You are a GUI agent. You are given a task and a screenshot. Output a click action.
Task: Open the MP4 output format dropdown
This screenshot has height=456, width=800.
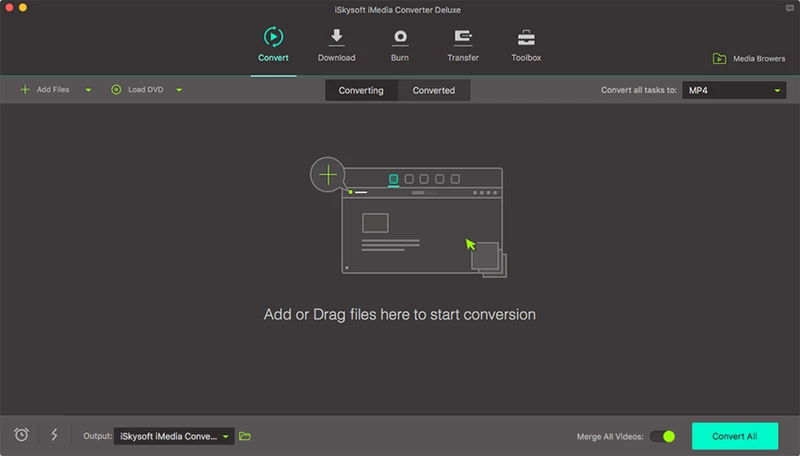(734, 90)
